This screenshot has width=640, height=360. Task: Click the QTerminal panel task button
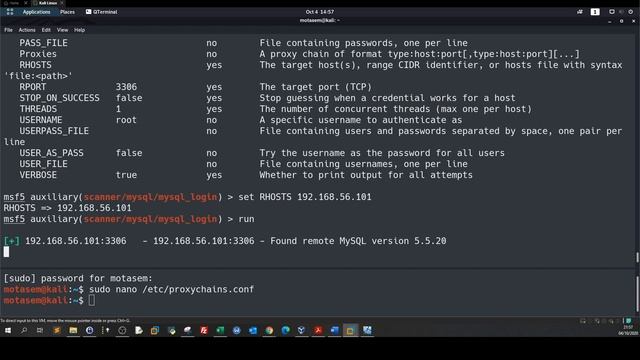[102, 12]
